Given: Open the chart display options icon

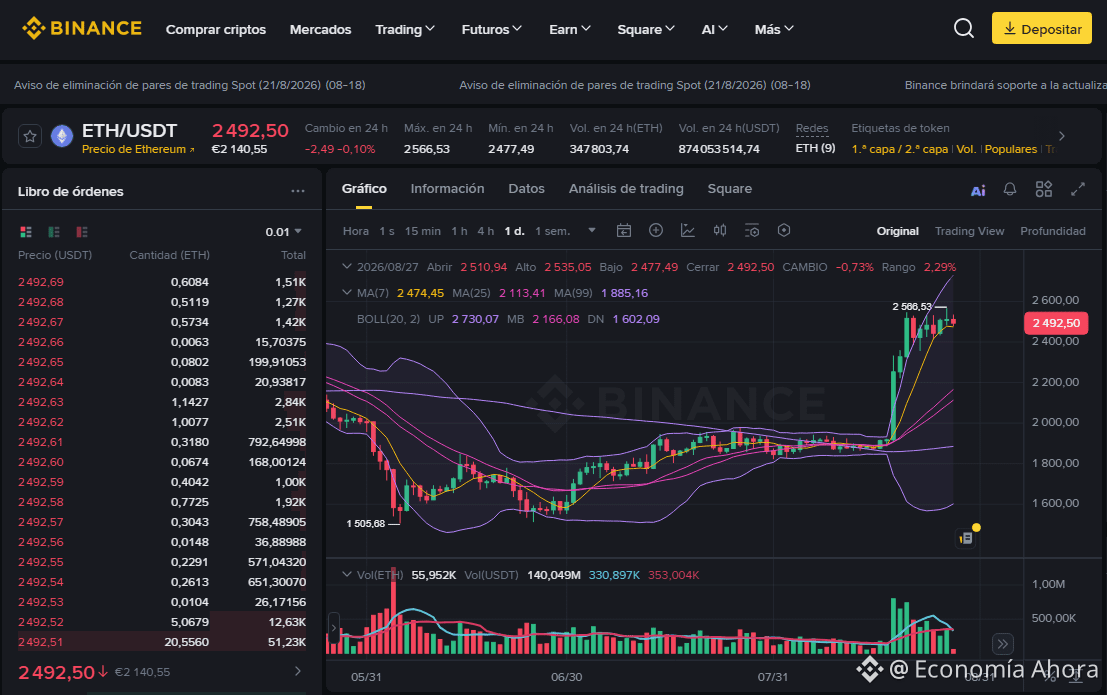Looking at the screenshot, I should click(752, 230).
